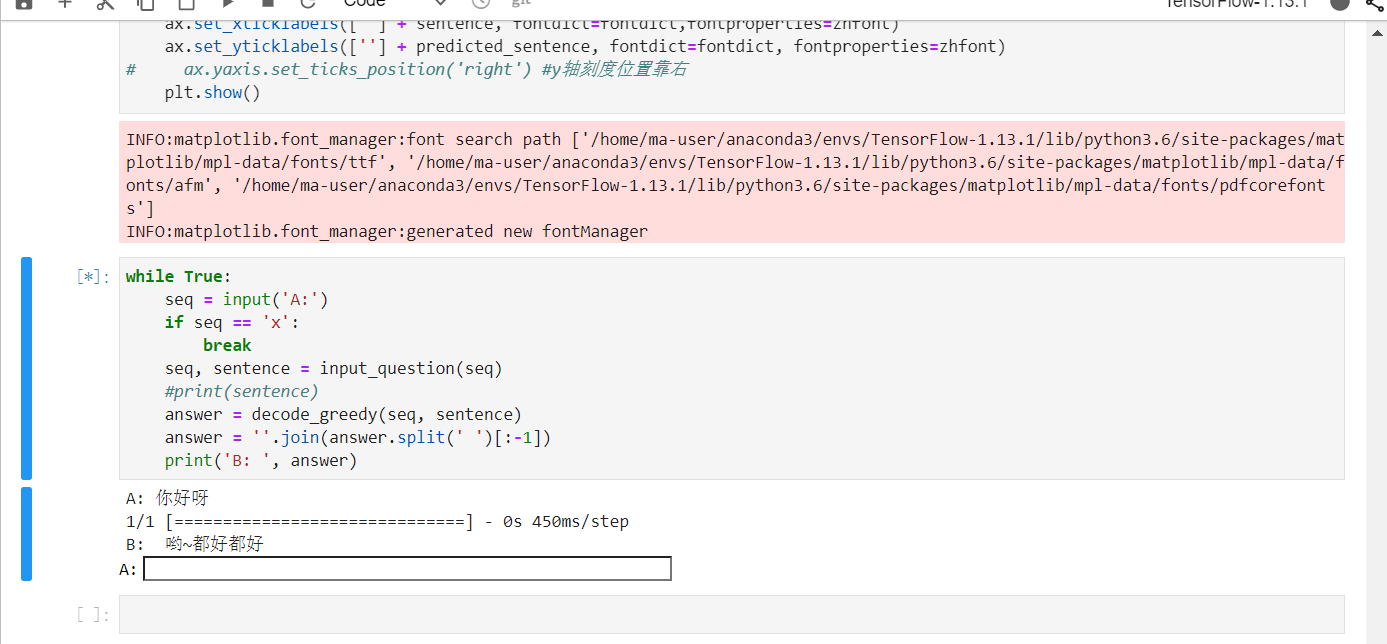1387x644 pixels.
Task: Switch kernel via TensorFlow-1.13.1 label
Action: coord(1236,3)
